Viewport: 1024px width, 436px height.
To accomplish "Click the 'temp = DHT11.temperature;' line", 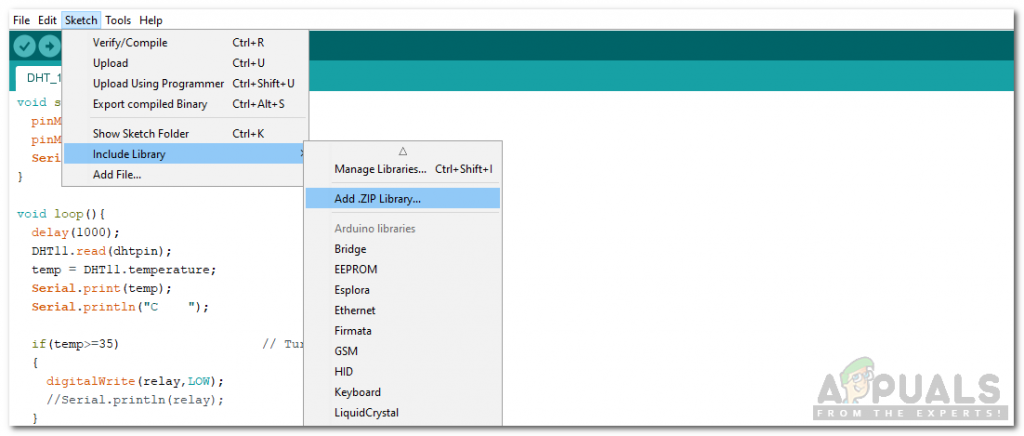I will (x=123, y=270).
